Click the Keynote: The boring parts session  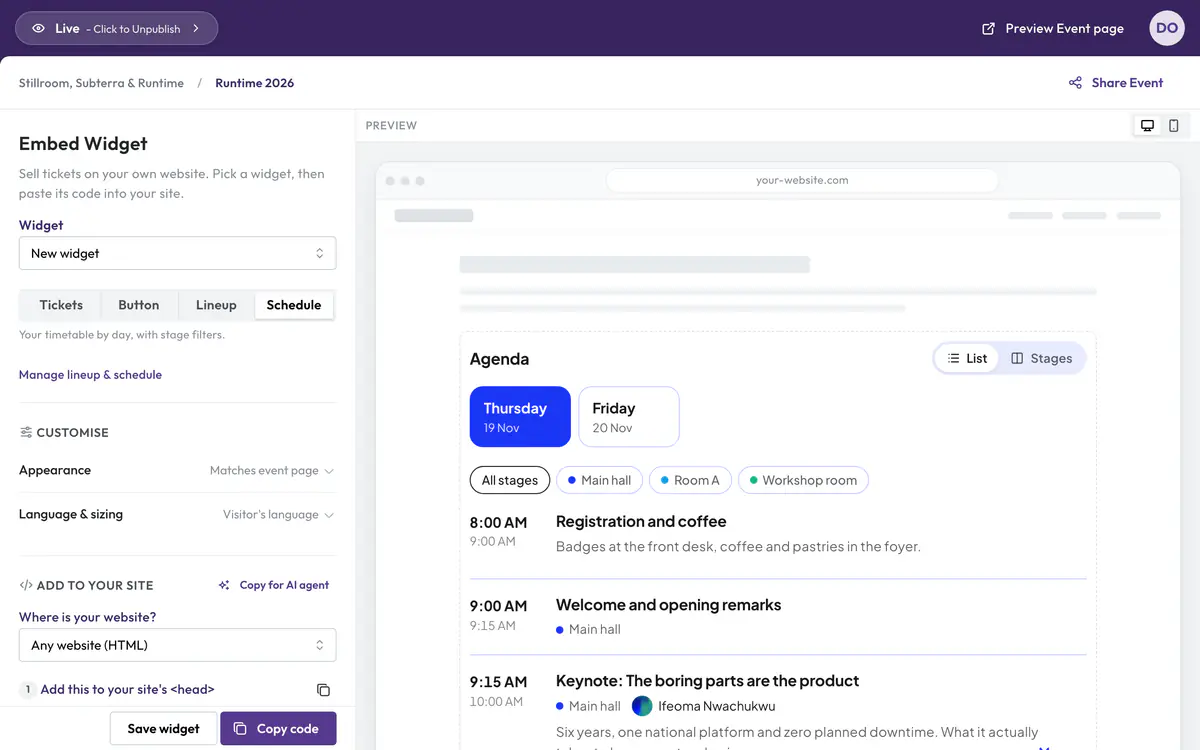click(707, 681)
